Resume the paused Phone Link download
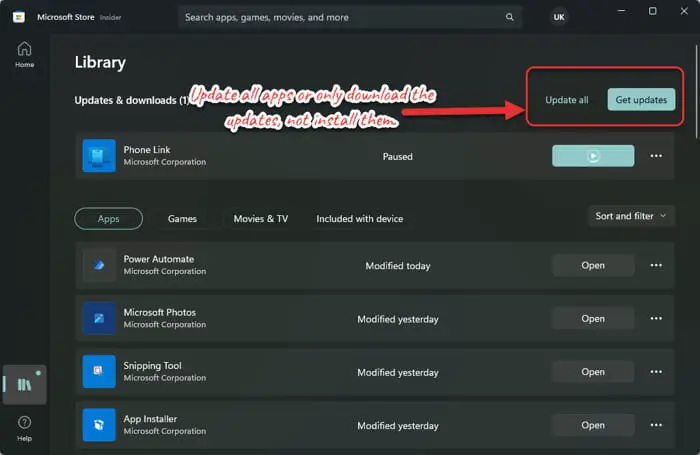 point(593,156)
